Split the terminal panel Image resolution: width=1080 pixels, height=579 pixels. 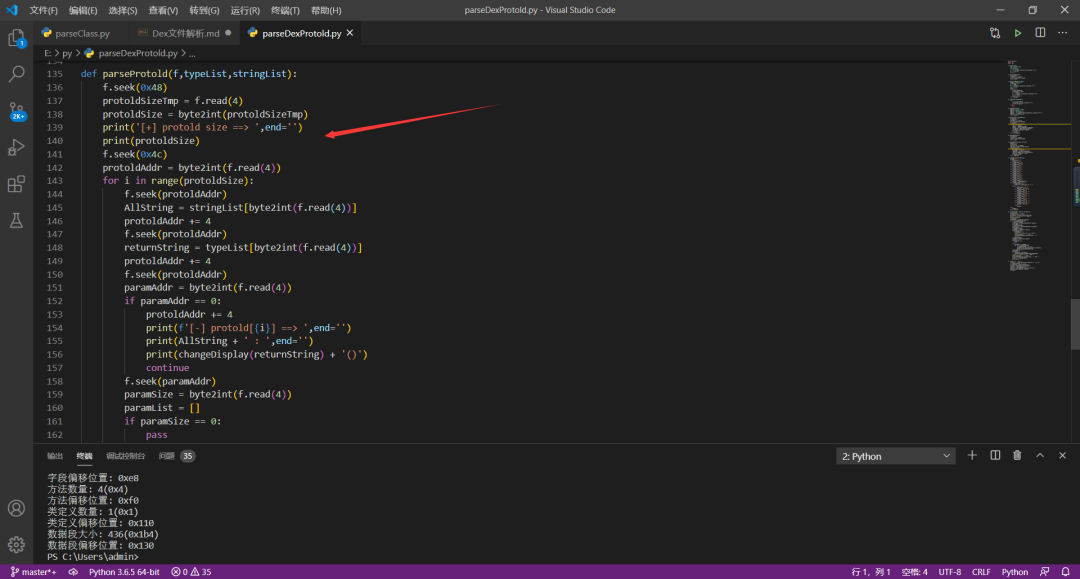coord(995,456)
